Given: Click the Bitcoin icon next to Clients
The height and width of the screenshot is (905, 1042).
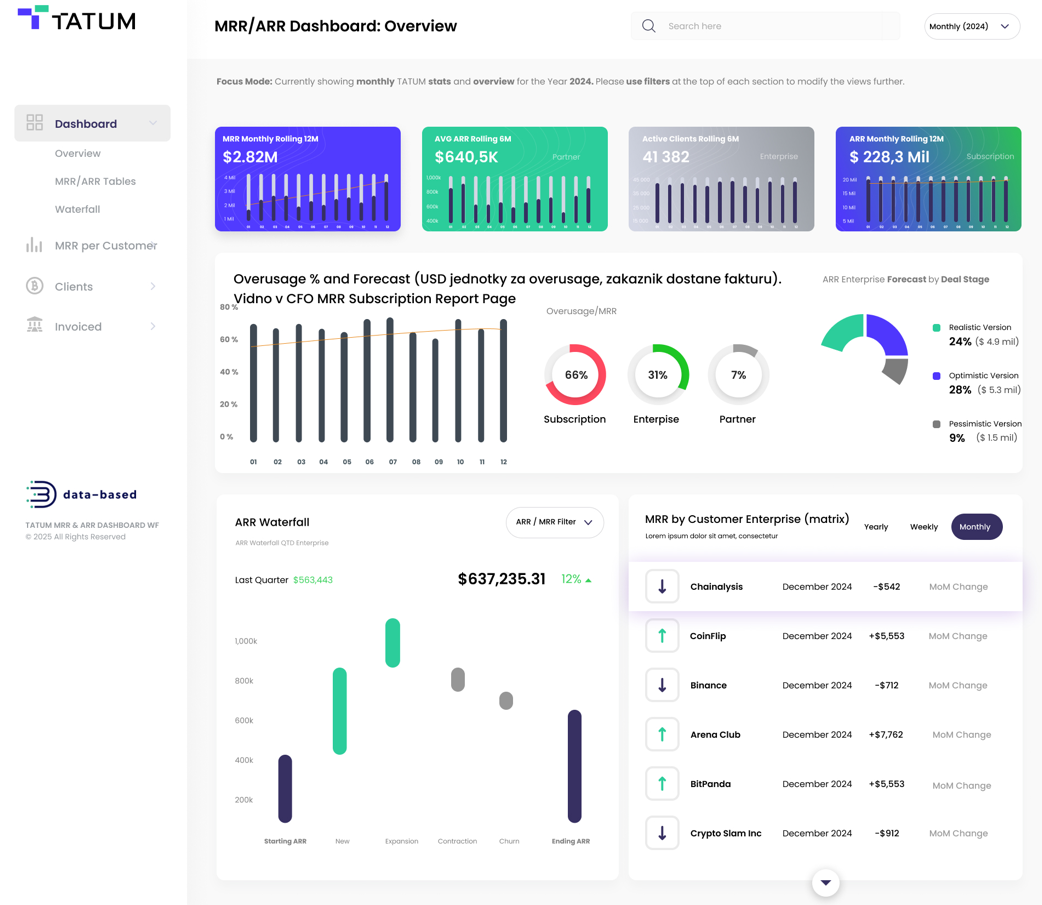Looking at the screenshot, I should 34,285.
